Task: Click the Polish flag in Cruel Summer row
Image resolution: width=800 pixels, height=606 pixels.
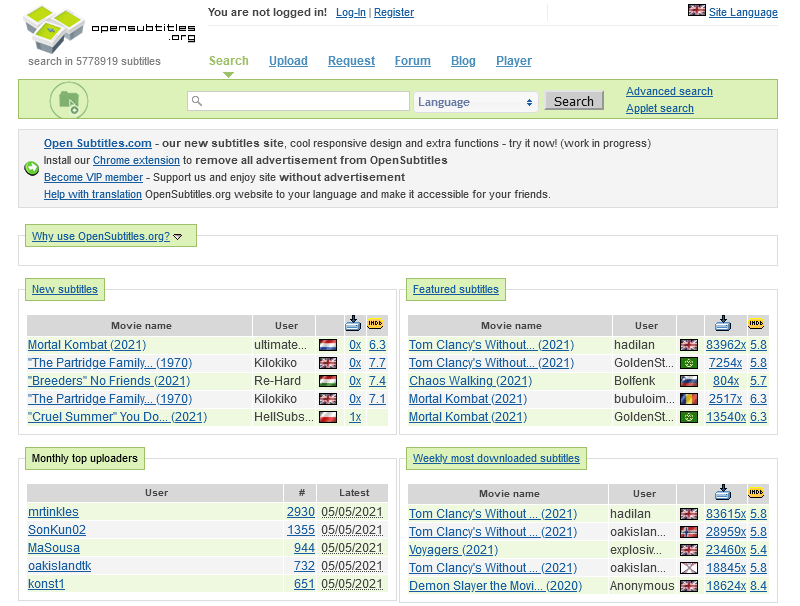Action: tap(327, 417)
